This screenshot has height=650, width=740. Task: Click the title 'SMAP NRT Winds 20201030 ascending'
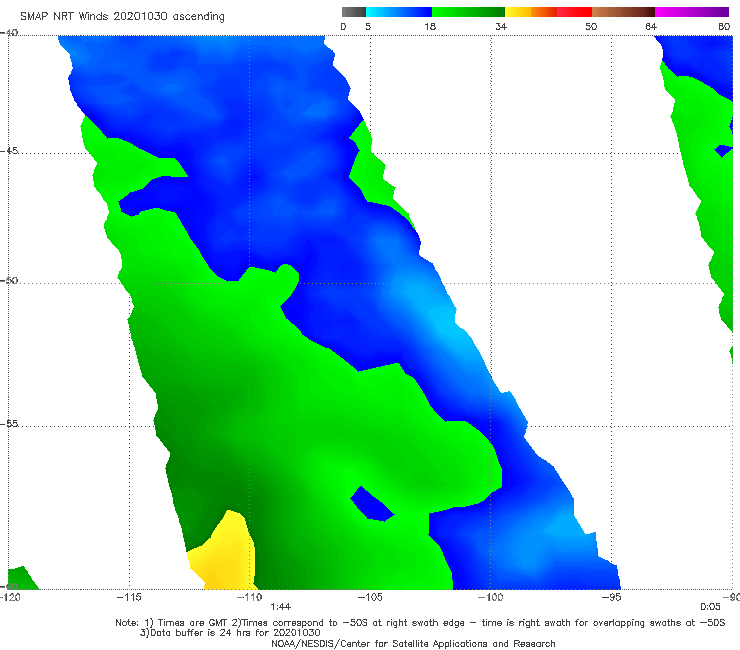coord(122,17)
